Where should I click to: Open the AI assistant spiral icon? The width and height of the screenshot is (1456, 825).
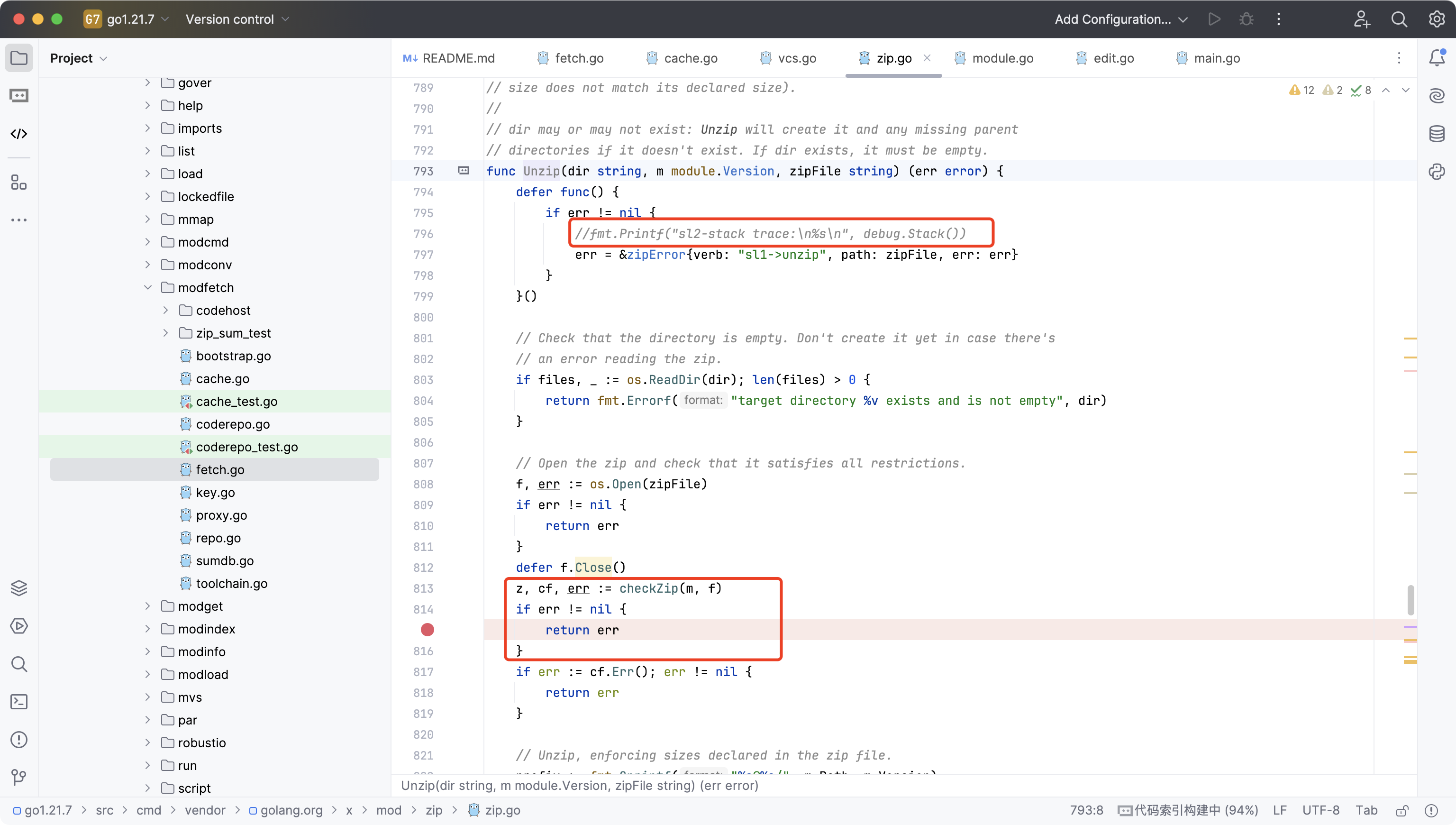click(x=1437, y=96)
